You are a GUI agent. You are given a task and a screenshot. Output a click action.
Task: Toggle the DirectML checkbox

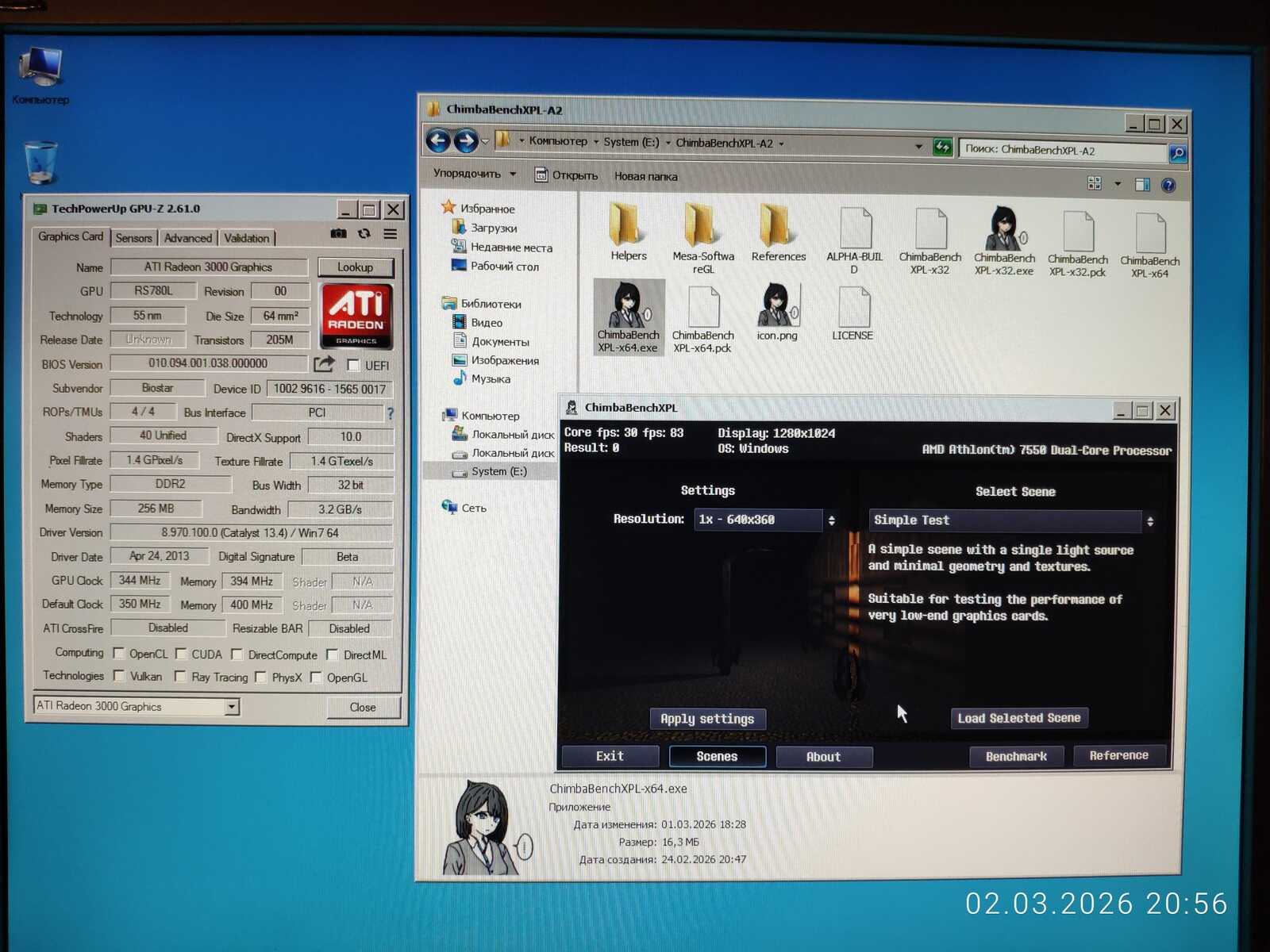[333, 654]
